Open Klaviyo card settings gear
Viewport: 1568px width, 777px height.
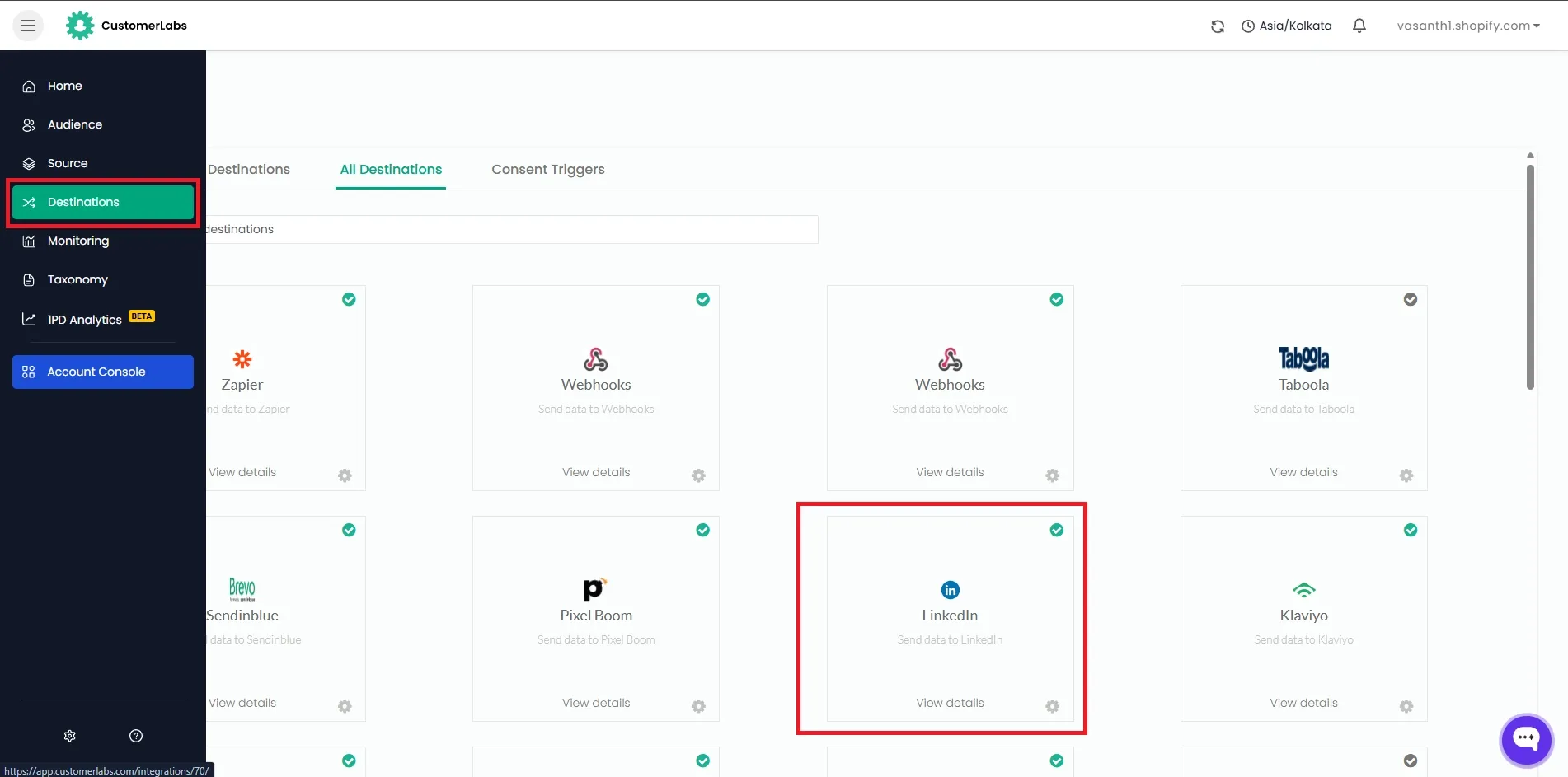point(1406,706)
